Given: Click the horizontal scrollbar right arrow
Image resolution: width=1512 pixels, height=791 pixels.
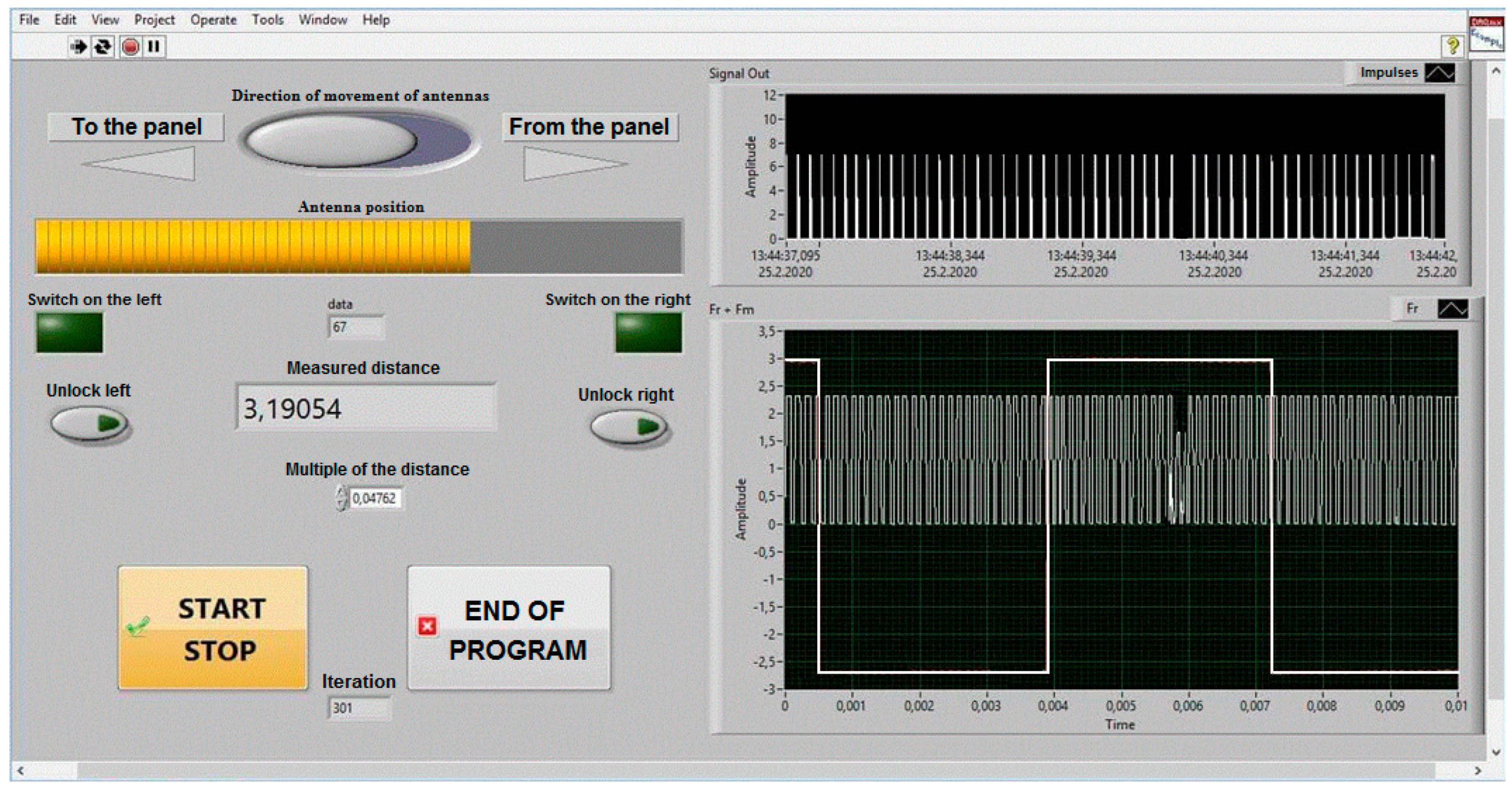Looking at the screenshot, I should pos(1478,771).
